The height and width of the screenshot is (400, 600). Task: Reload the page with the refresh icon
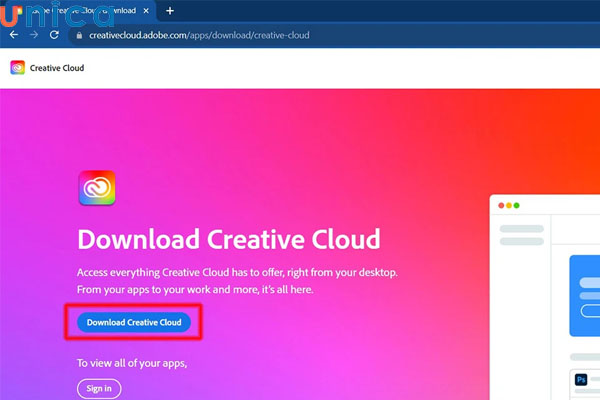click(x=57, y=33)
